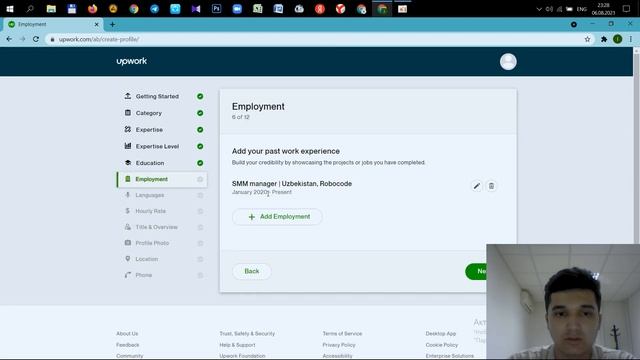Select Employment step in sidebar
Screen dimensions: 640x360
coord(162,179)
